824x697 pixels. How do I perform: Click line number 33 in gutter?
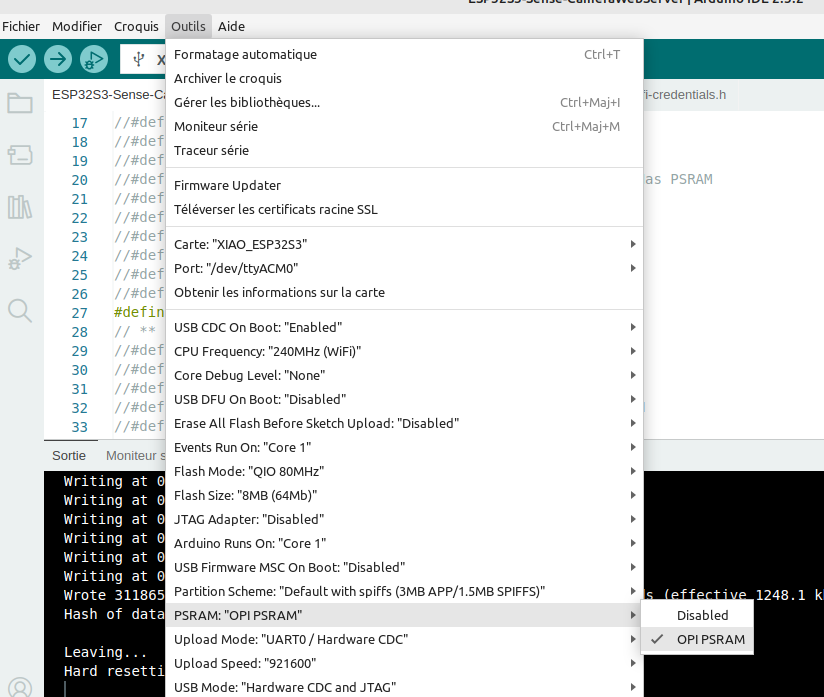(79, 427)
